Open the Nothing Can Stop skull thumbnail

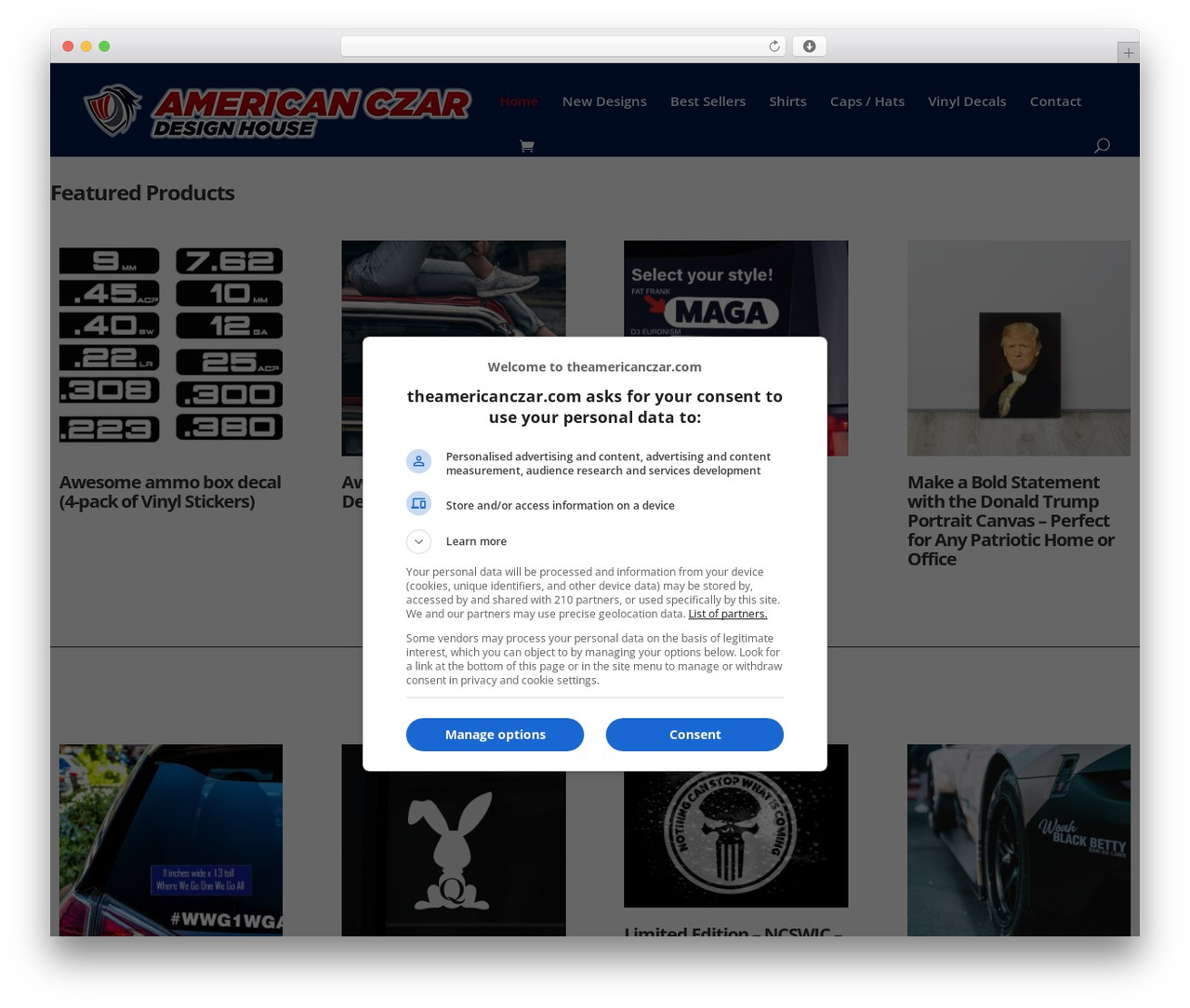pyautogui.click(x=735, y=839)
